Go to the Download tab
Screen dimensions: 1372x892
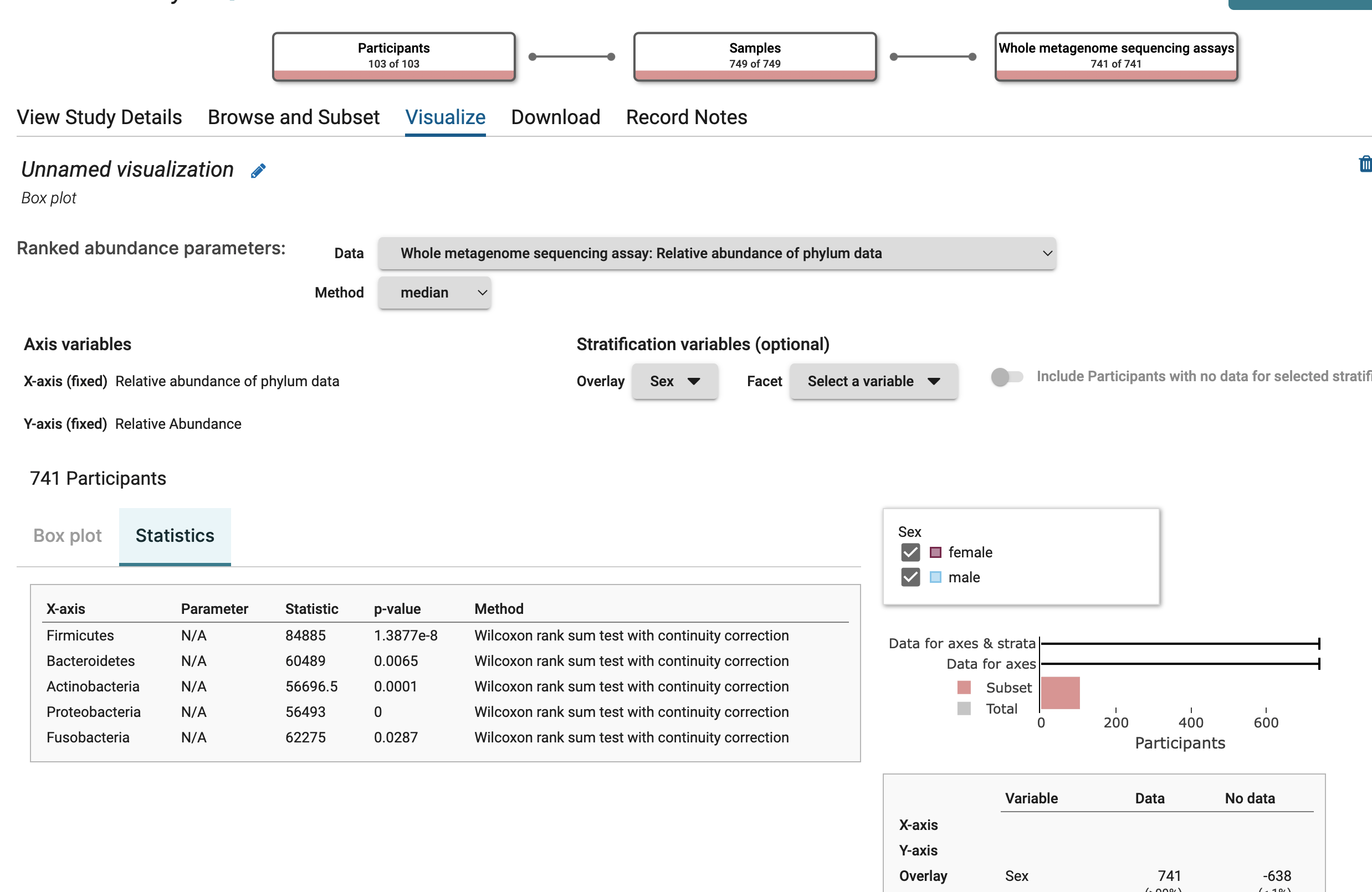click(555, 117)
